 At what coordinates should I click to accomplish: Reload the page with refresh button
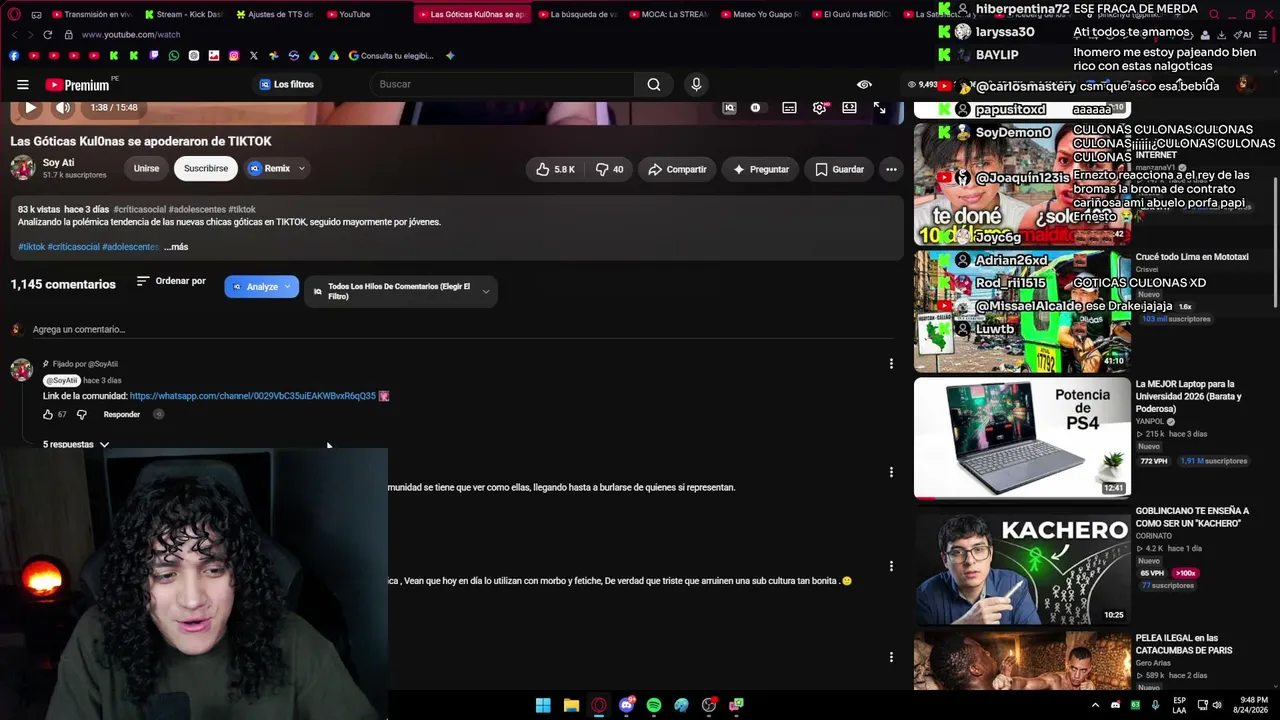(x=47, y=35)
